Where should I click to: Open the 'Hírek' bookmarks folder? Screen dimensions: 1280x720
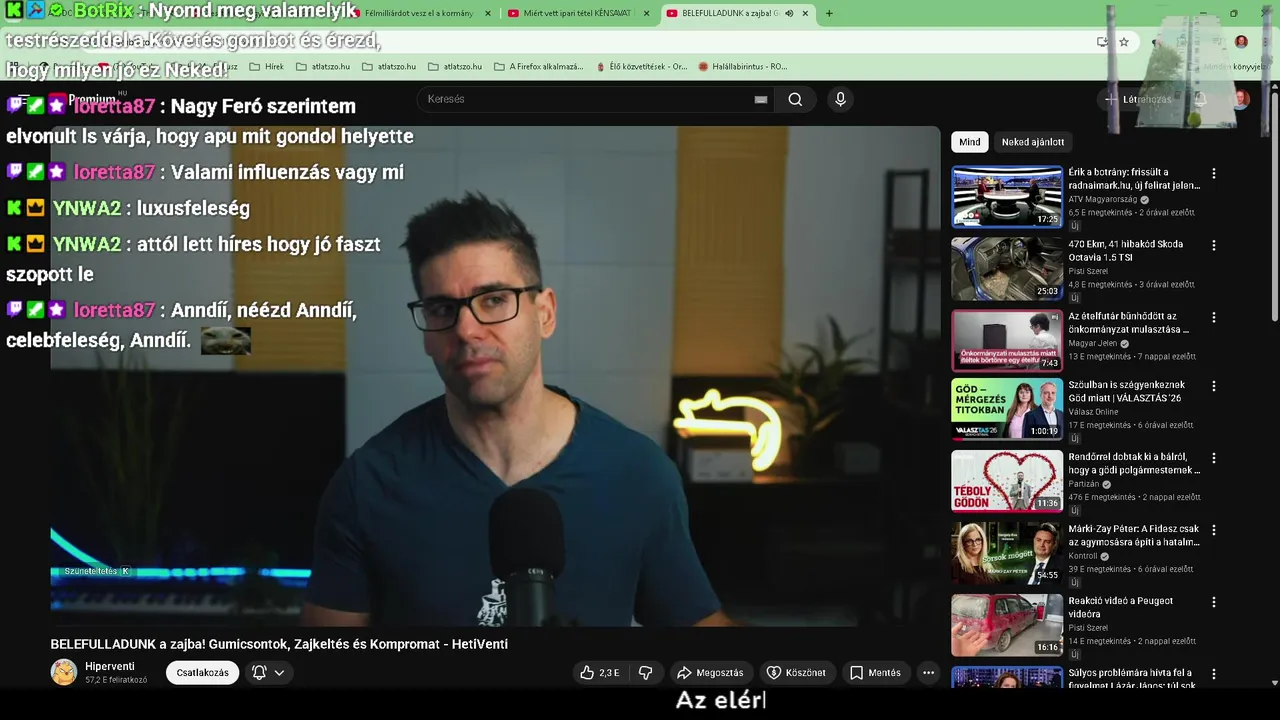pyautogui.click(x=267, y=67)
